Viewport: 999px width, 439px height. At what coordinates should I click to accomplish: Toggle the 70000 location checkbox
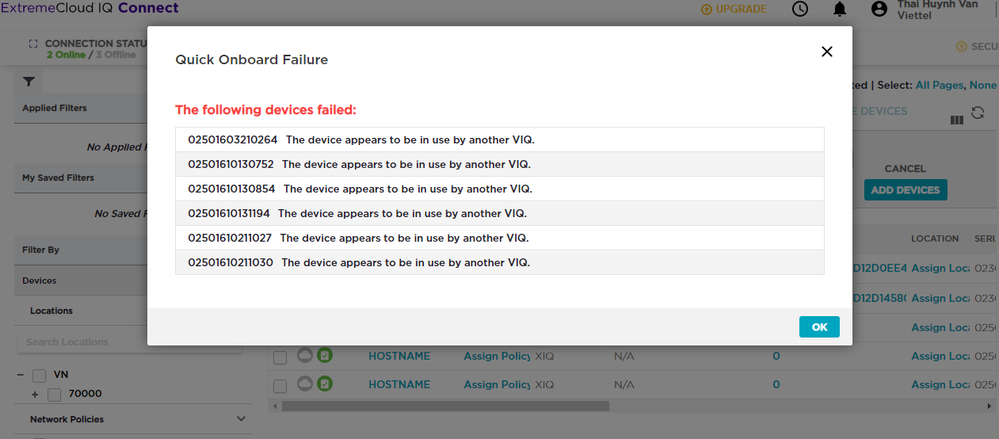(x=54, y=394)
